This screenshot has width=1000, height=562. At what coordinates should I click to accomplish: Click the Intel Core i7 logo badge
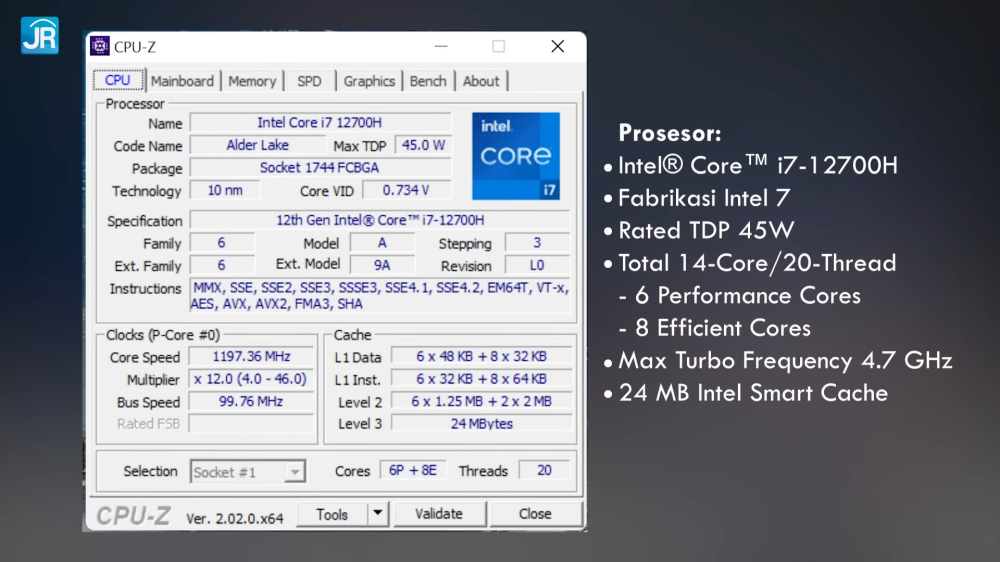(x=515, y=155)
